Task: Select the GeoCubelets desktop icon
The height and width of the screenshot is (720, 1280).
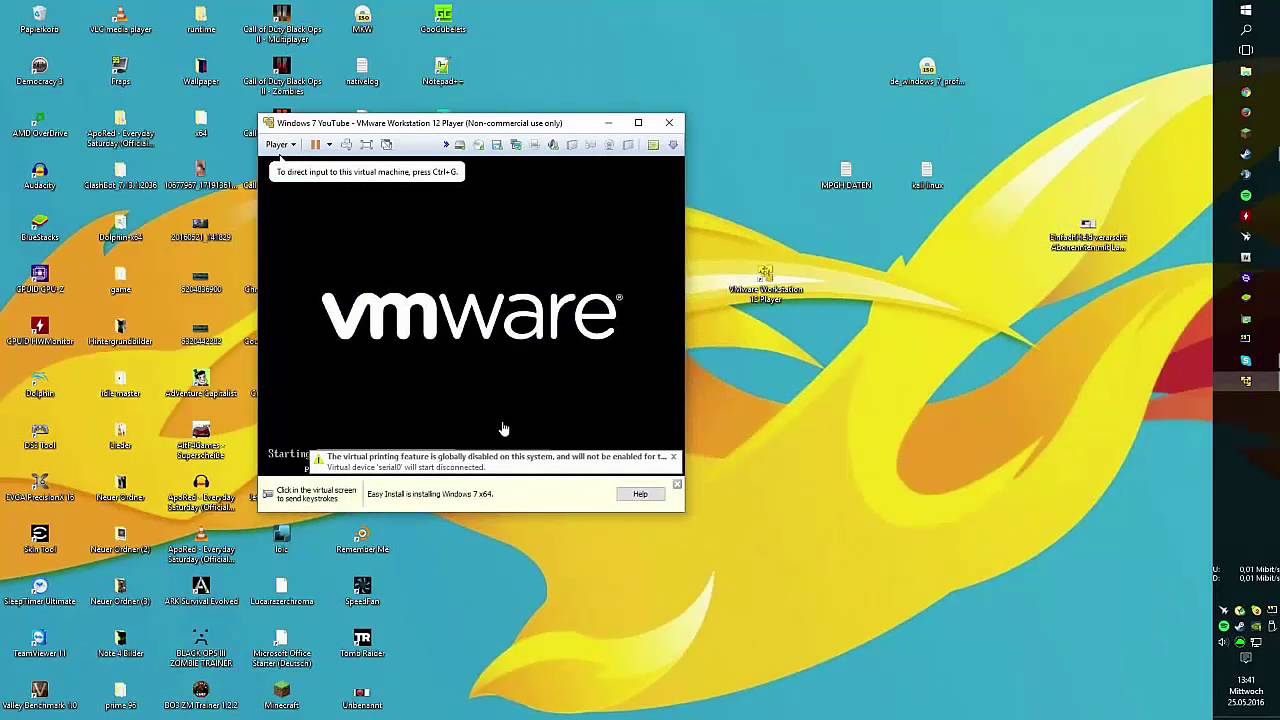Action: pos(443,19)
